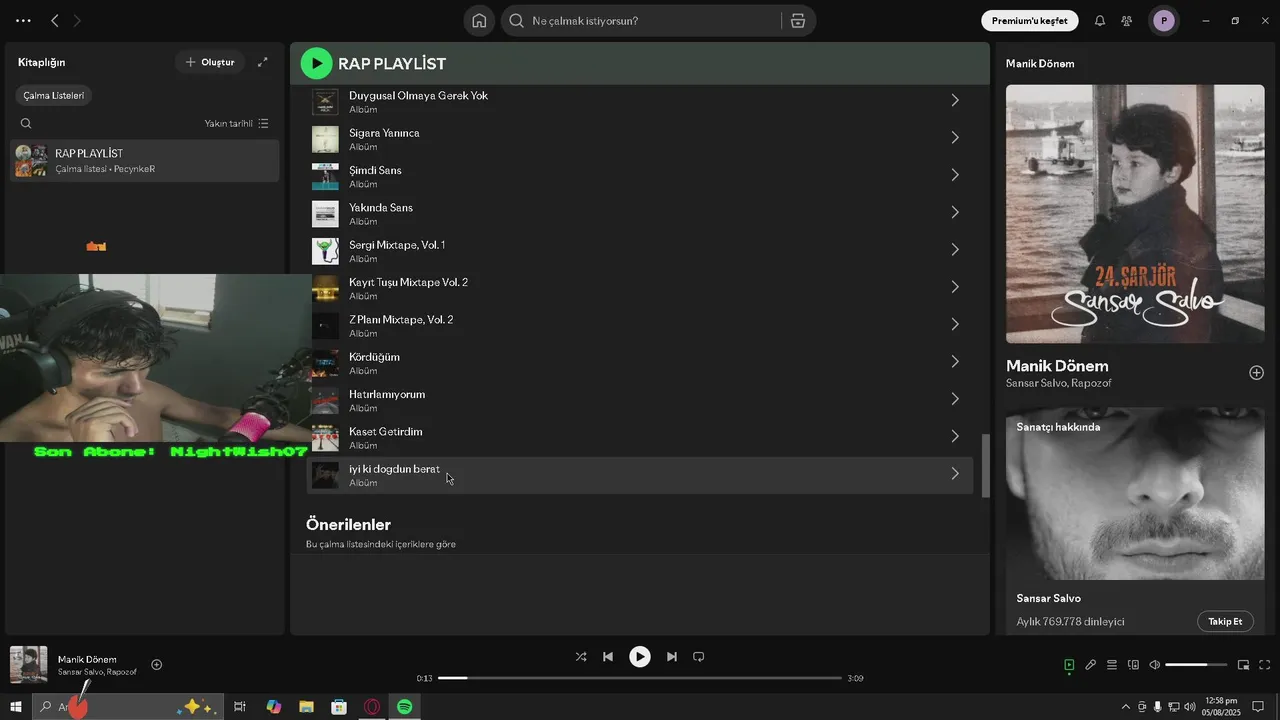This screenshot has width=1280, height=720.
Task: Open Connect to a device icon
Action: [x=1133, y=665]
